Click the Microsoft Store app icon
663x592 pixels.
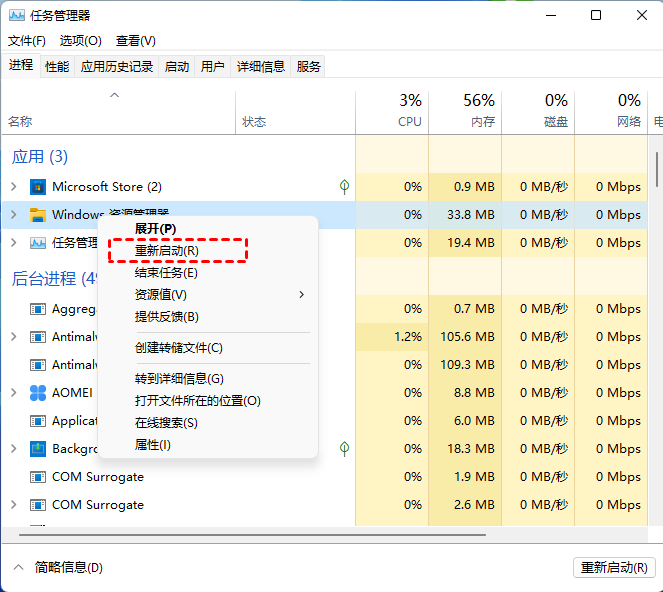click(x=38, y=187)
